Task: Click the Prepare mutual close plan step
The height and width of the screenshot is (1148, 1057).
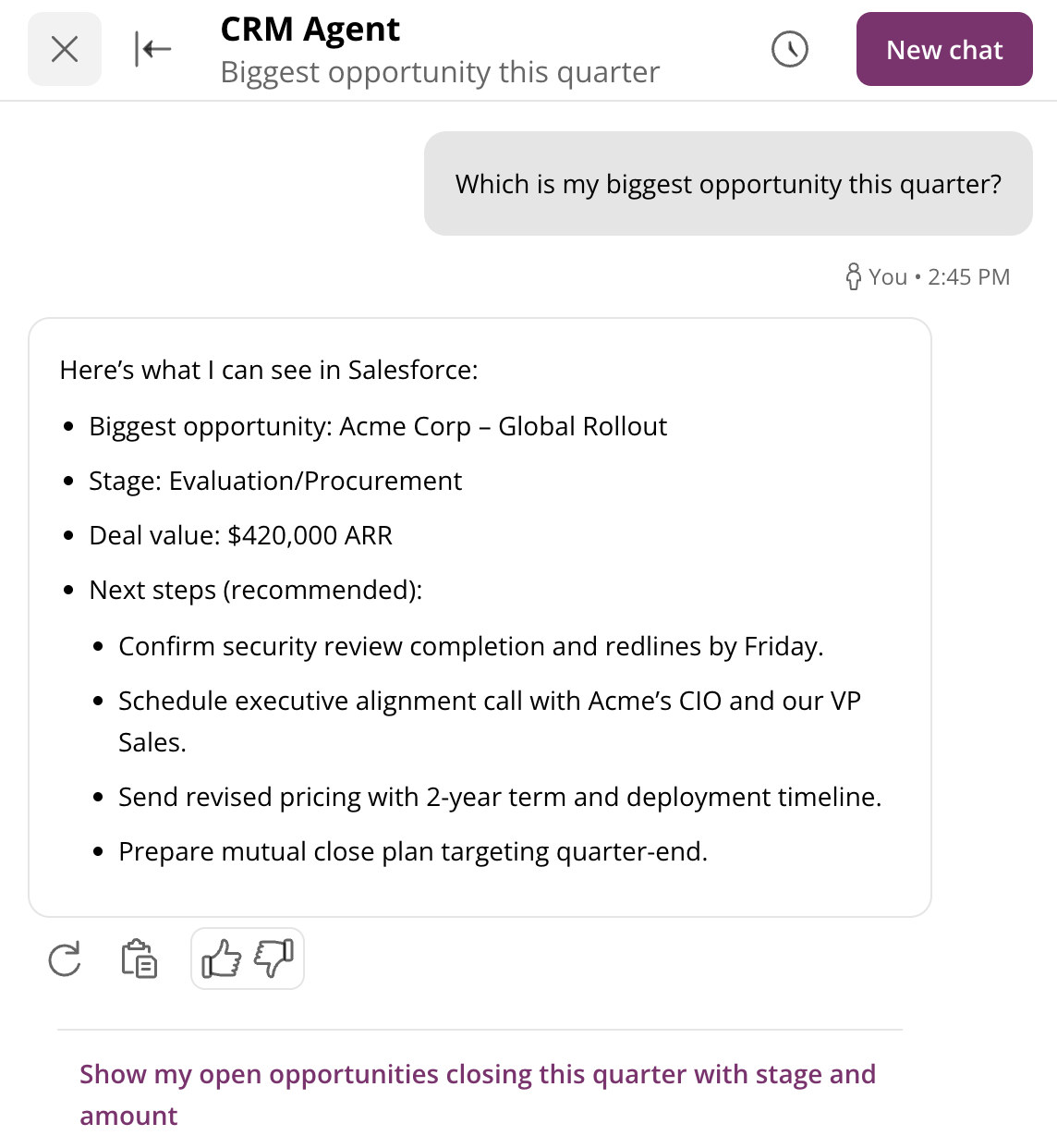Action: click(413, 851)
